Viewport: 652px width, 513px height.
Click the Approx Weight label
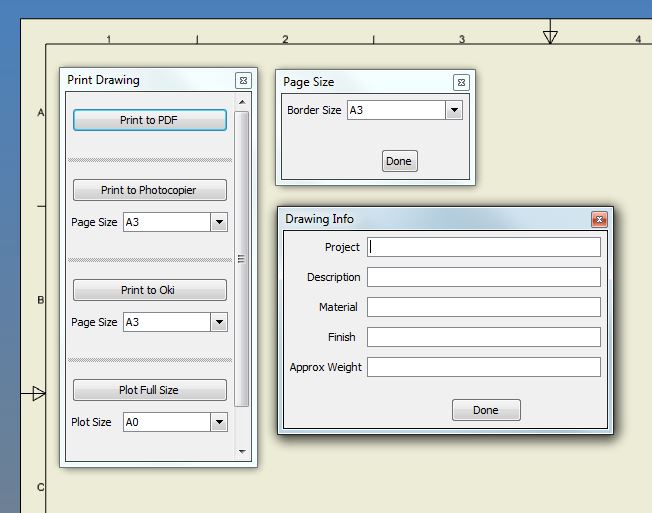pyautogui.click(x=326, y=367)
